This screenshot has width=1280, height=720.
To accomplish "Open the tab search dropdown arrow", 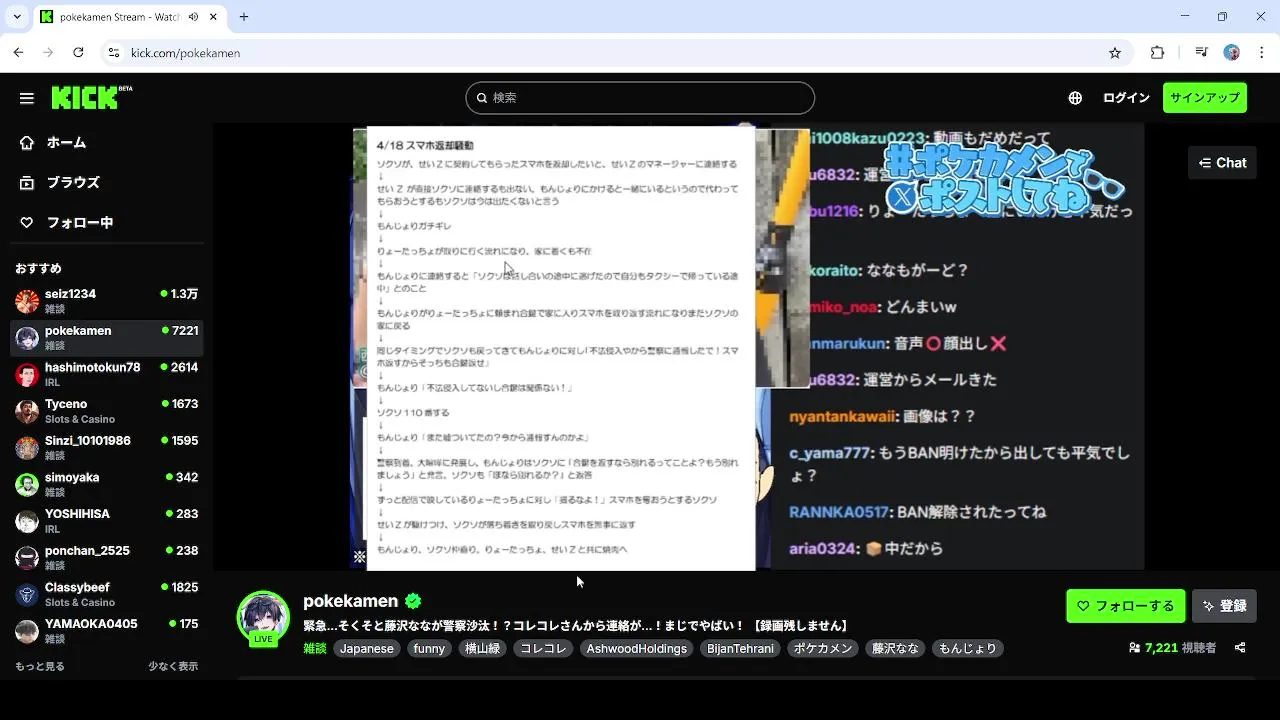I will coord(17,17).
